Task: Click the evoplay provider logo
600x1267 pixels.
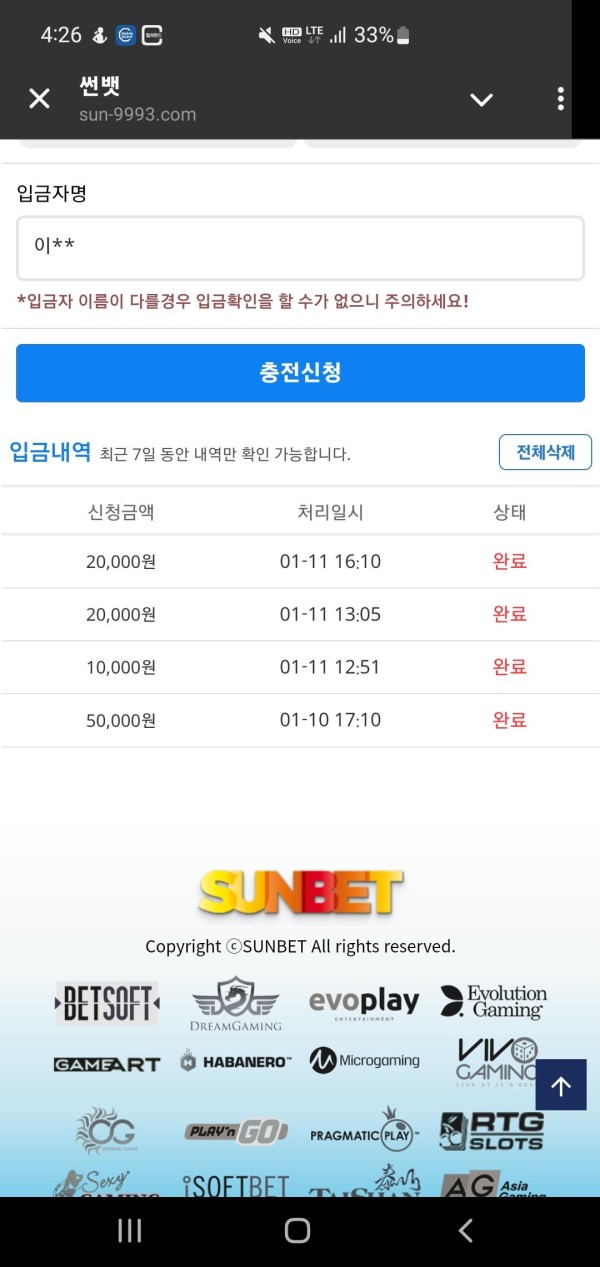Action: point(364,1003)
